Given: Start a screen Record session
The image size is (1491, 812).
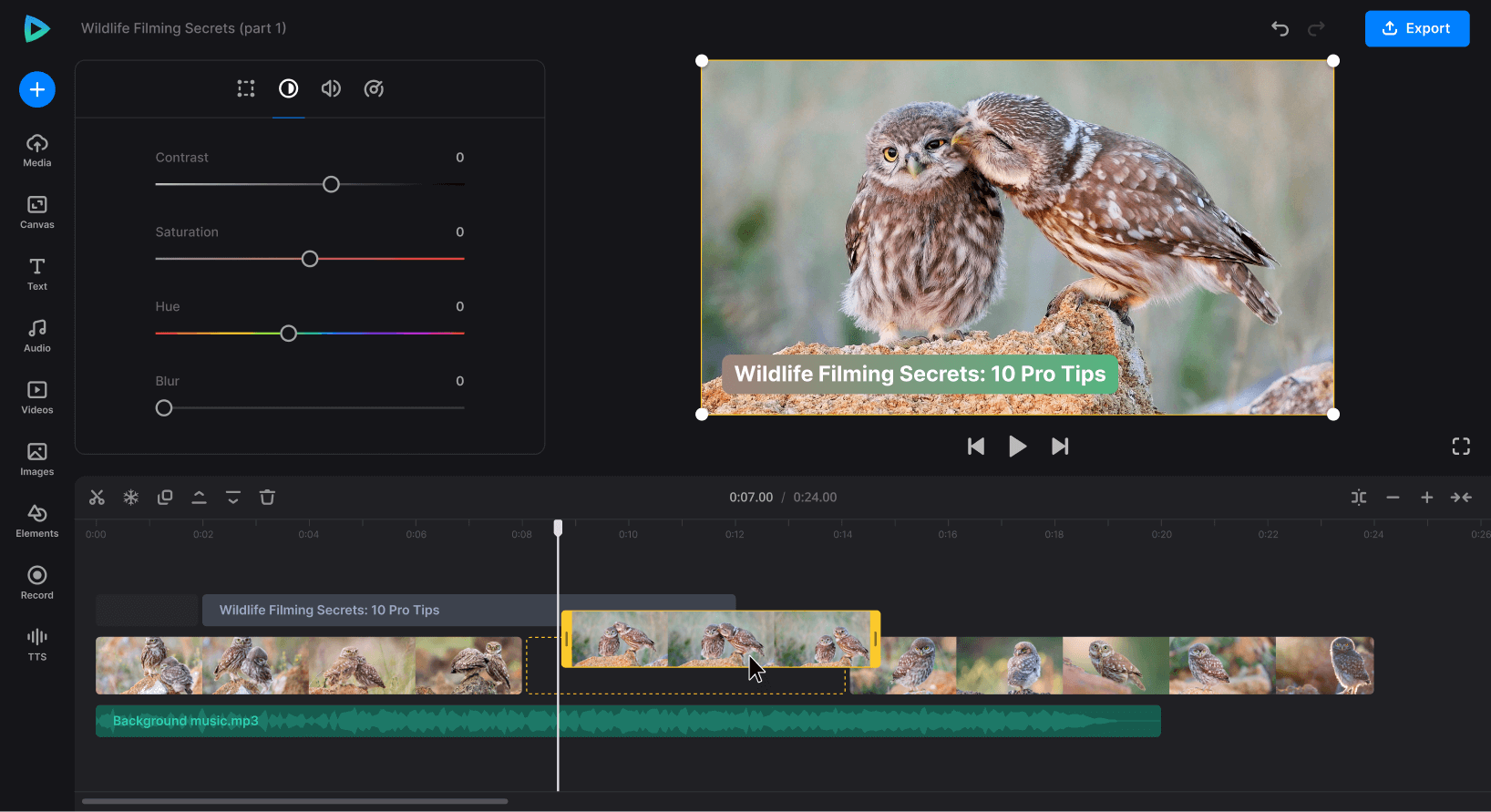Looking at the screenshot, I should [37, 582].
